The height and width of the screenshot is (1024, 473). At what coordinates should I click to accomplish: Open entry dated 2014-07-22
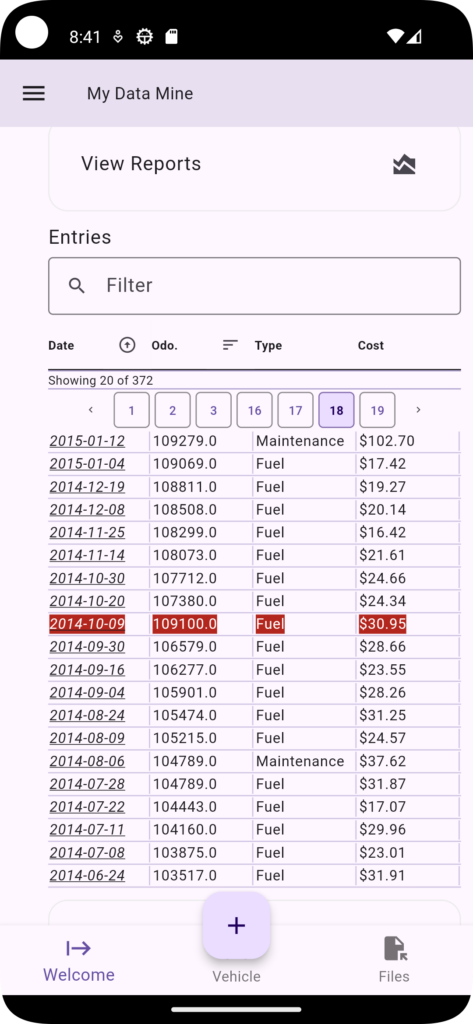[87, 807]
